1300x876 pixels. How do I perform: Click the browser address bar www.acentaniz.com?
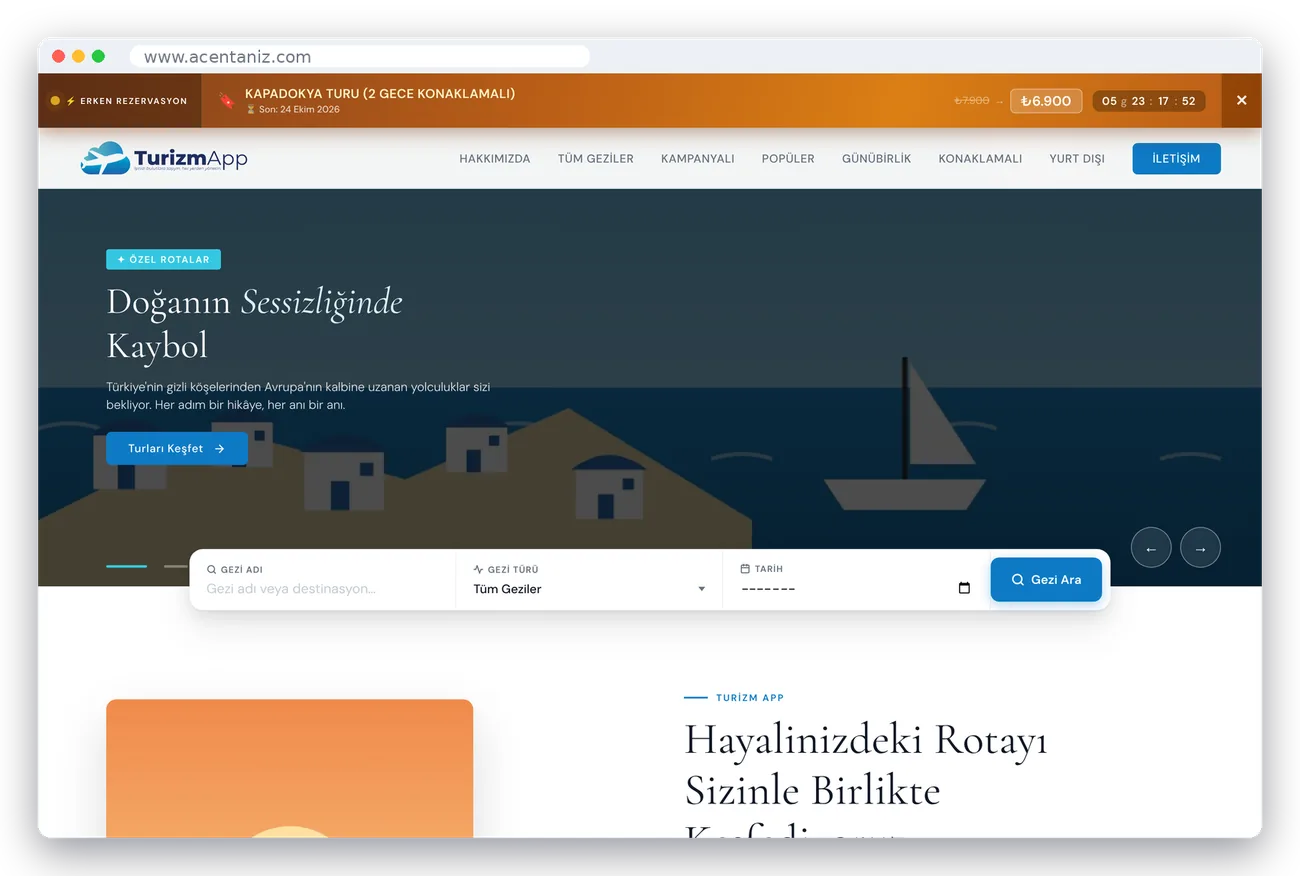(360, 57)
